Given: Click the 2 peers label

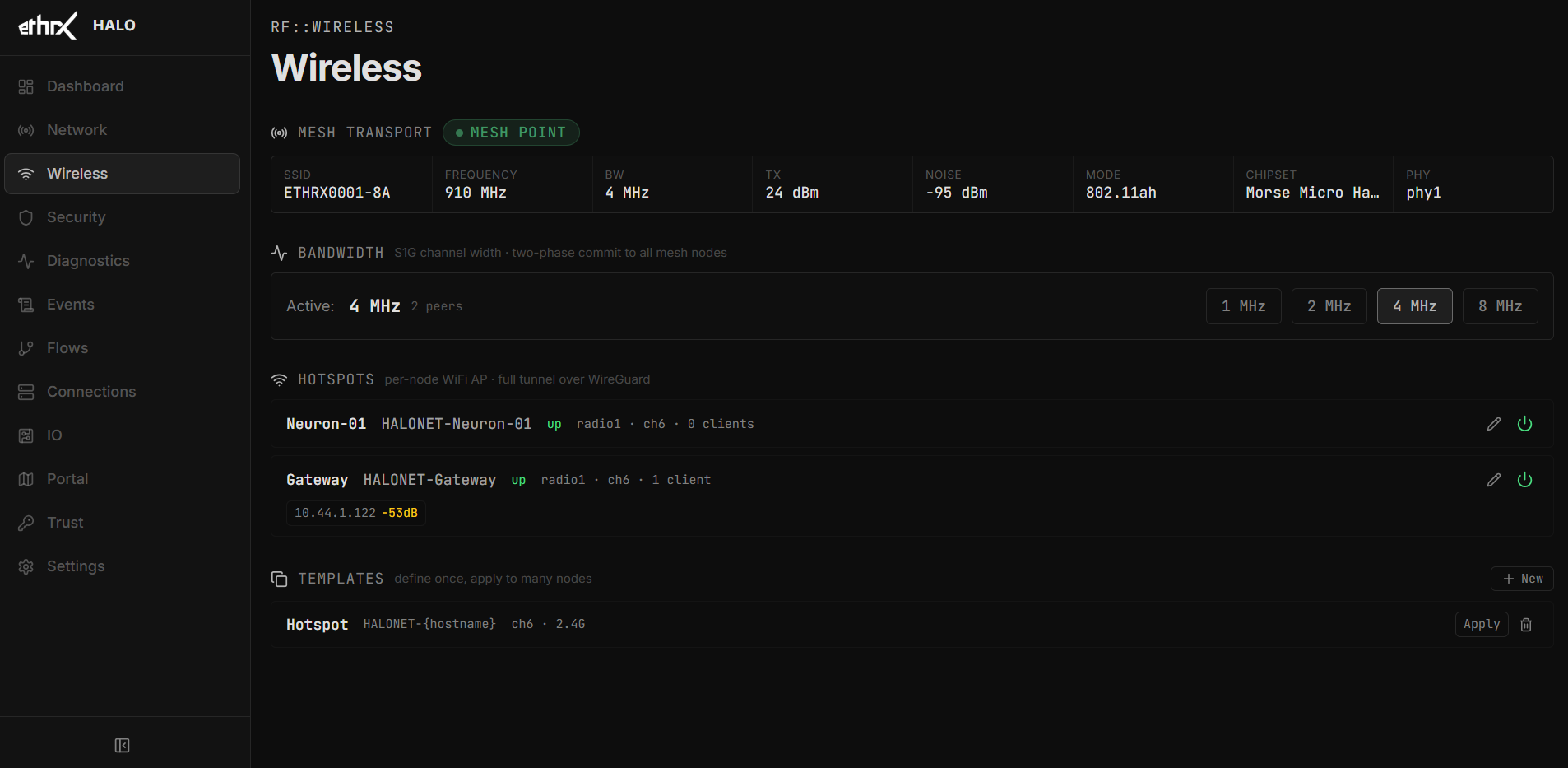Looking at the screenshot, I should coord(437,306).
